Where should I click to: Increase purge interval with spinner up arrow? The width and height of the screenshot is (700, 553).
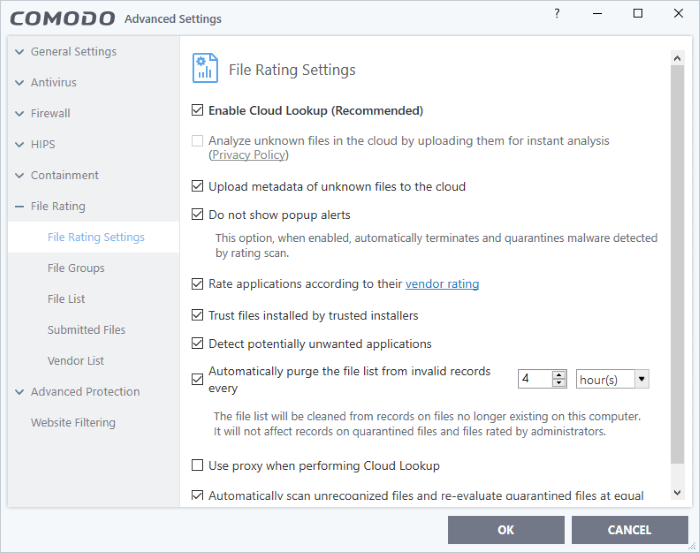[558, 375]
